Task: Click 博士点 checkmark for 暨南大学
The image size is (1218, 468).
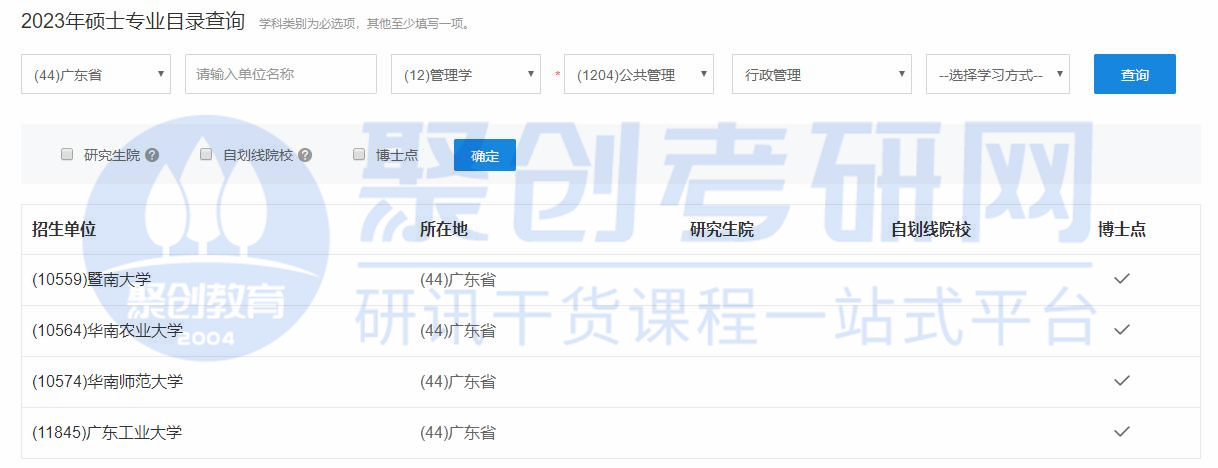Action: click(1121, 279)
